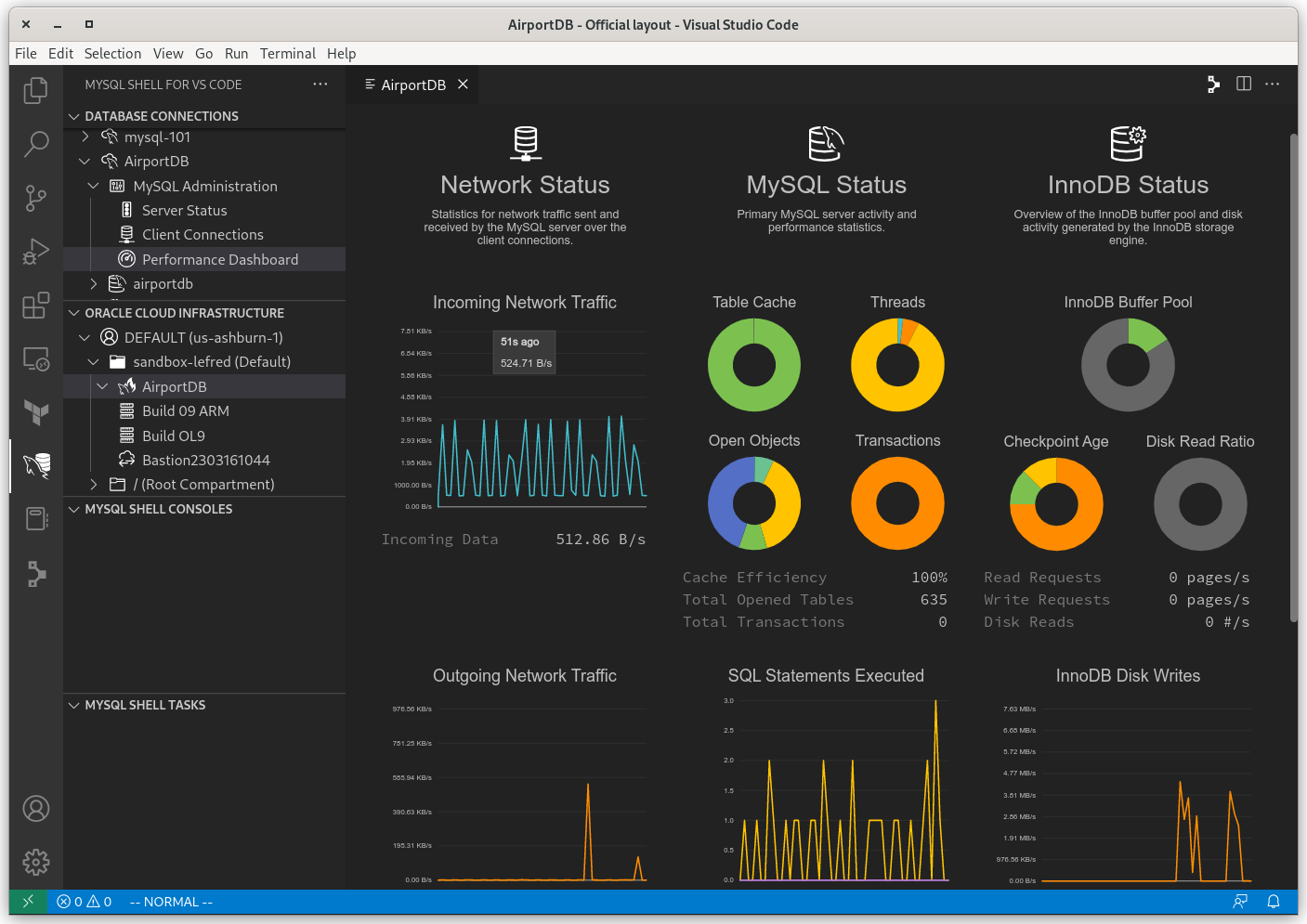Screen dimensions: 1307x924
Task: Click the Split Editor icon on the tab bar
Action: 1243,84
